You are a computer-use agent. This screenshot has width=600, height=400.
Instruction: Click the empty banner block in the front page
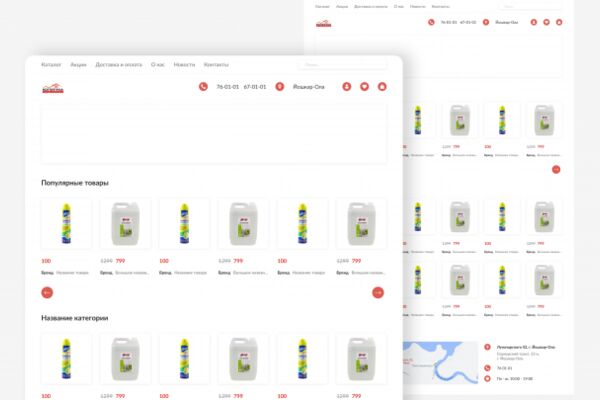click(x=214, y=134)
